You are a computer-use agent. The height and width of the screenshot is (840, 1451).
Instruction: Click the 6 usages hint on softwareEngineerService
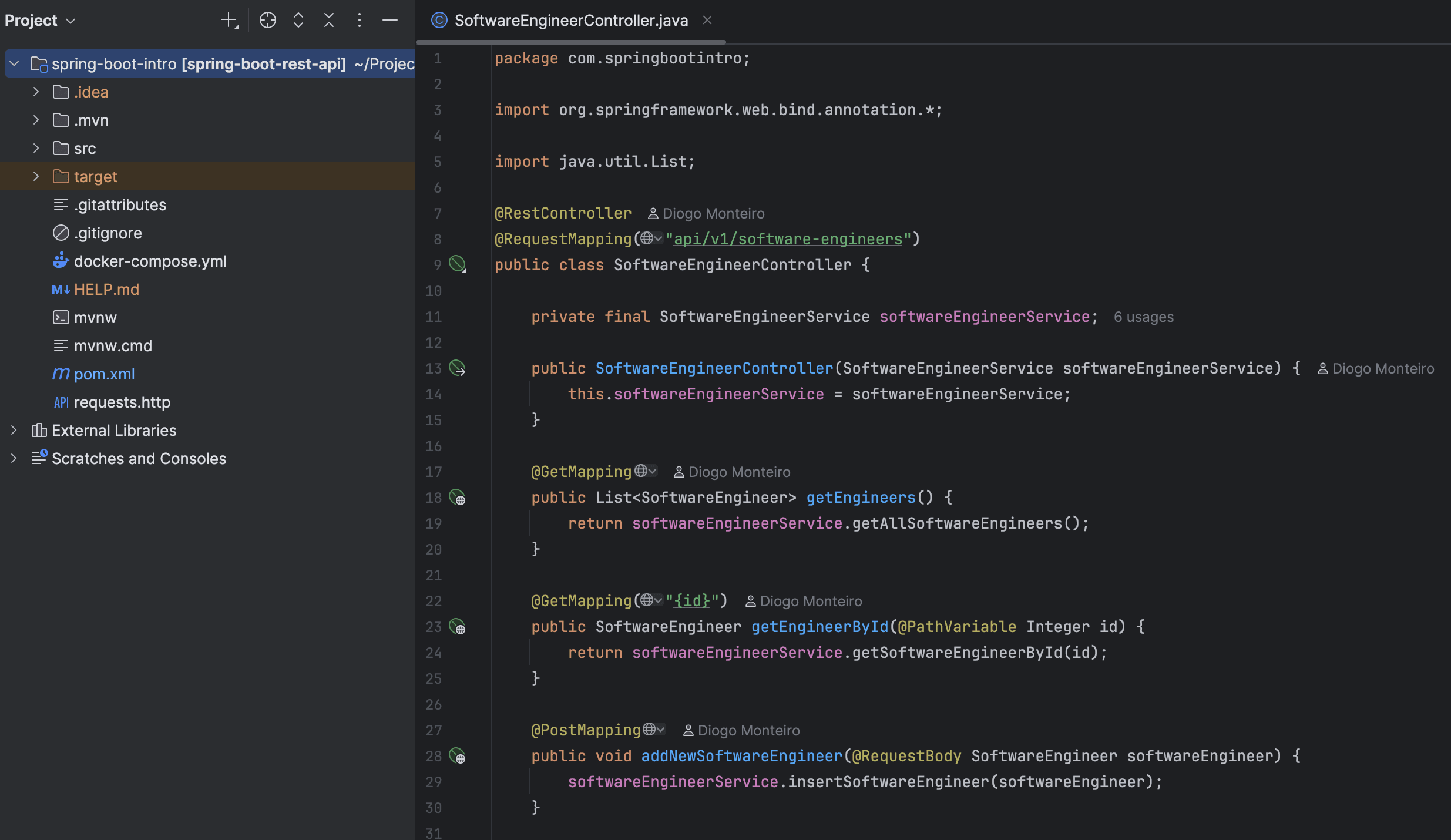[x=1143, y=317]
